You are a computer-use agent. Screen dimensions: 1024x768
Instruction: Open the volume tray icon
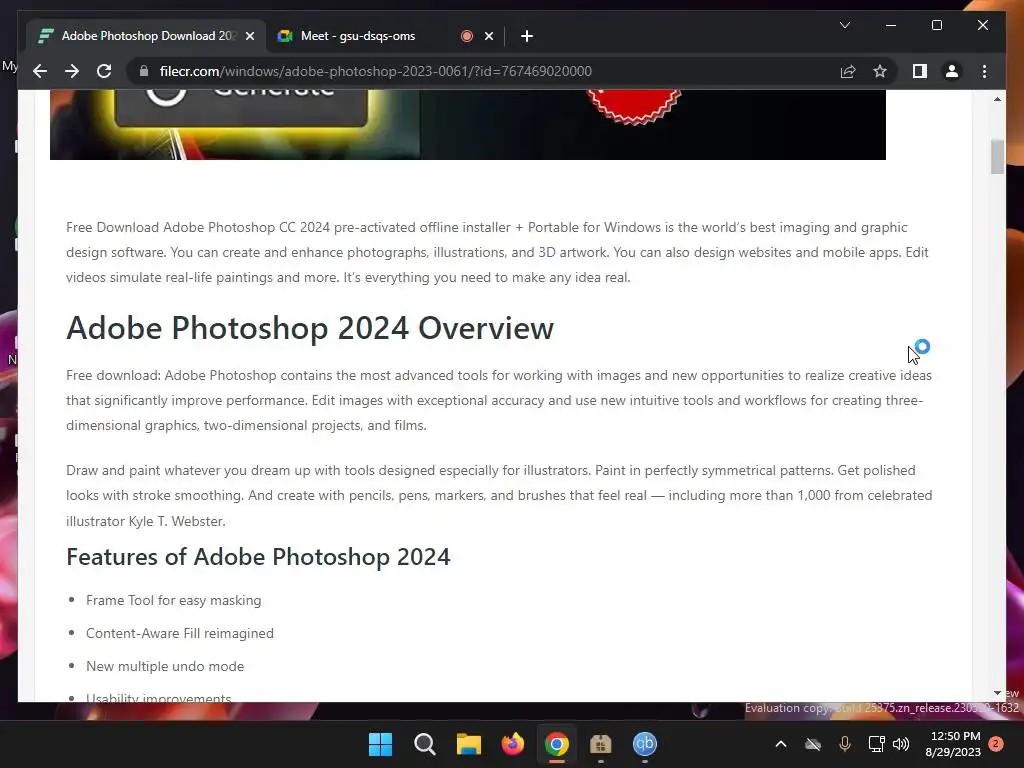point(901,744)
